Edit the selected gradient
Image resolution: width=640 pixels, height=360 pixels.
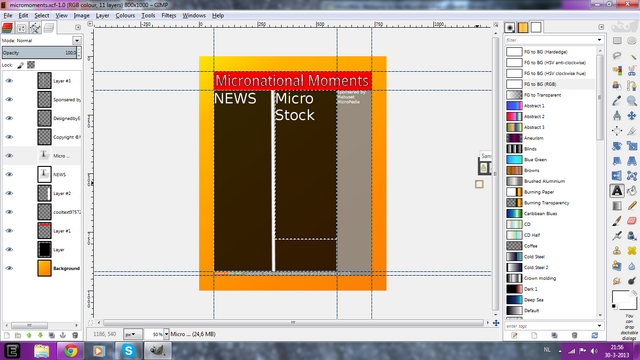(x=514, y=336)
